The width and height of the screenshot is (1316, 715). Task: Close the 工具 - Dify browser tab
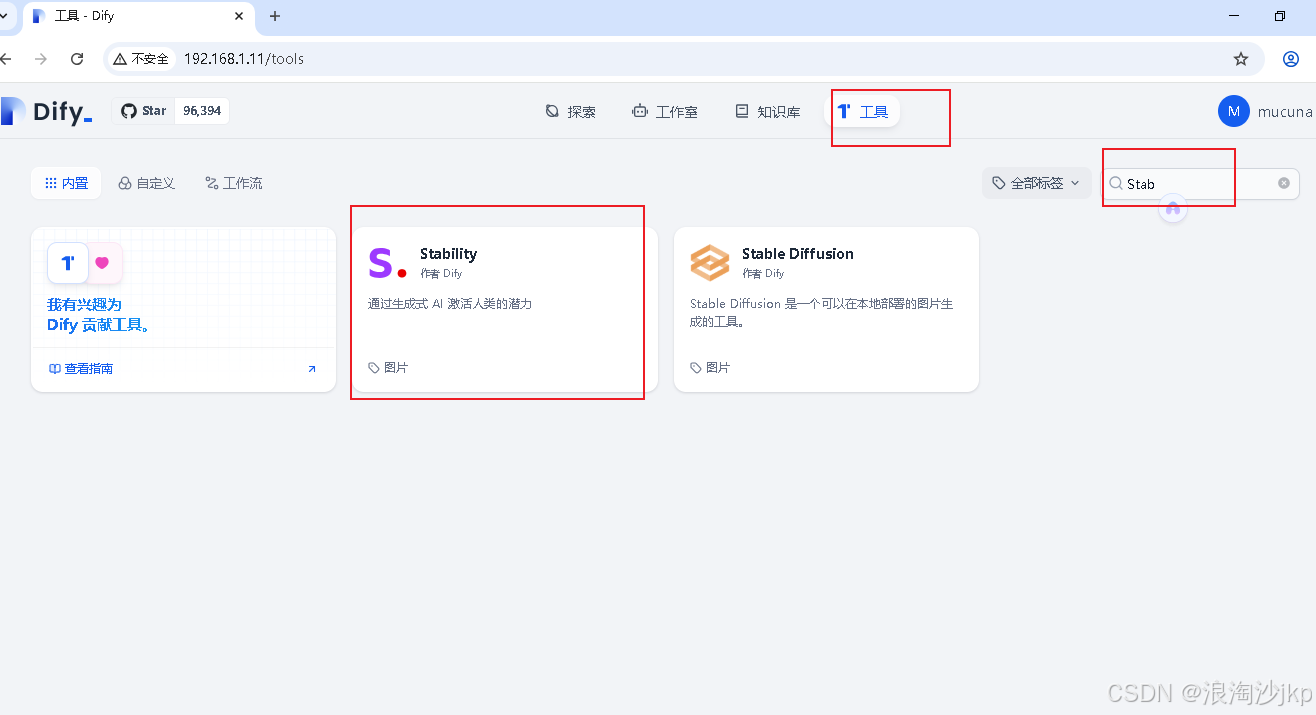click(x=239, y=16)
